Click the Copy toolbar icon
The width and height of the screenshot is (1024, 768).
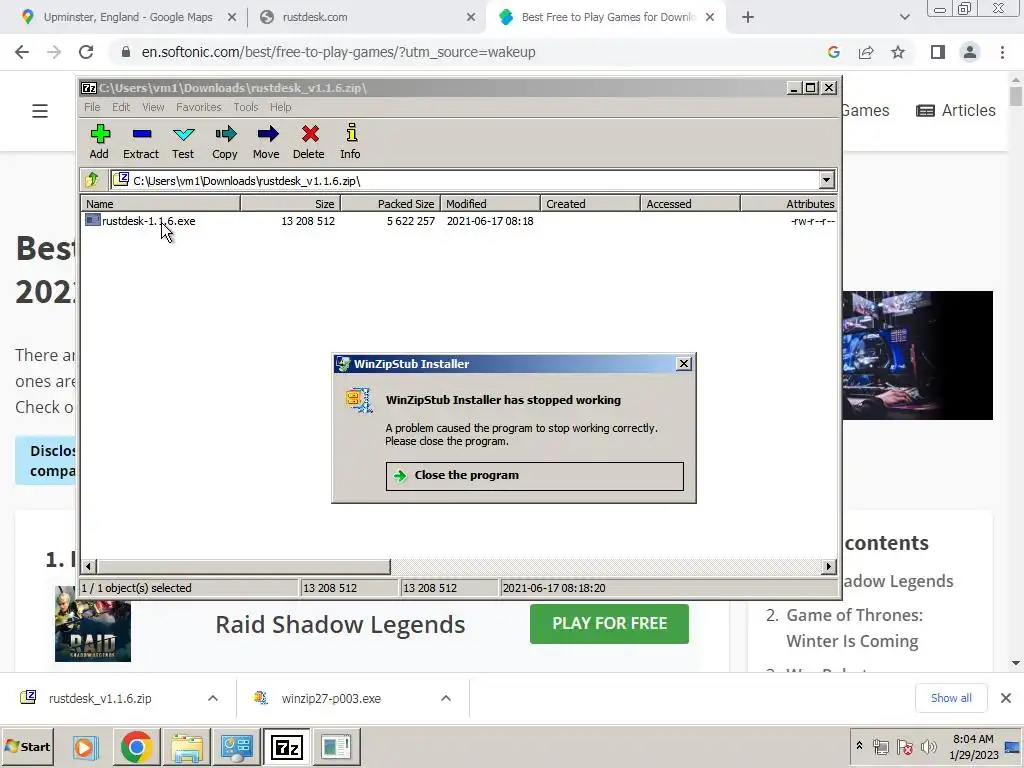coord(225,141)
